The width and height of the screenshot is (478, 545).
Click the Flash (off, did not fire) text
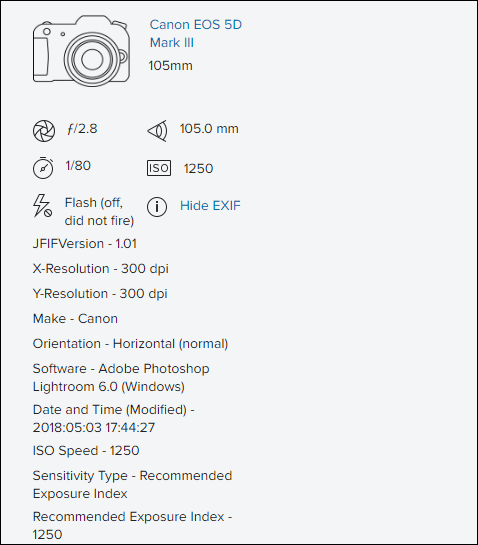[x=99, y=212]
